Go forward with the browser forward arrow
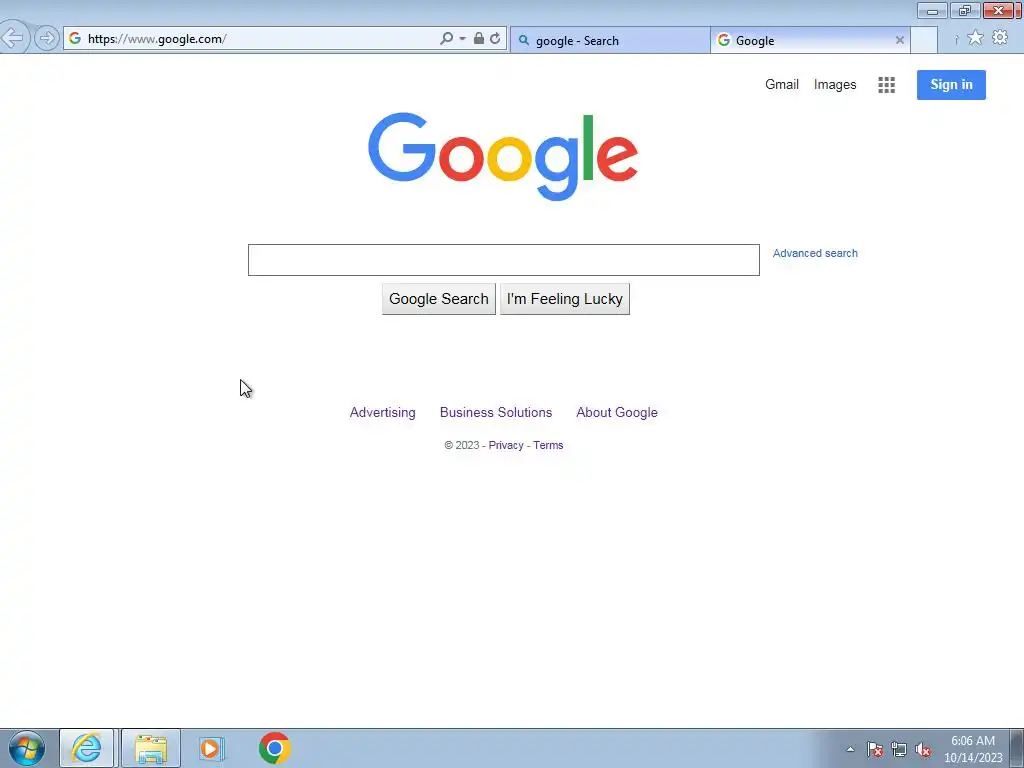Image resolution: width=1024 pixels, height=768 pixels. tap(46, 39)
